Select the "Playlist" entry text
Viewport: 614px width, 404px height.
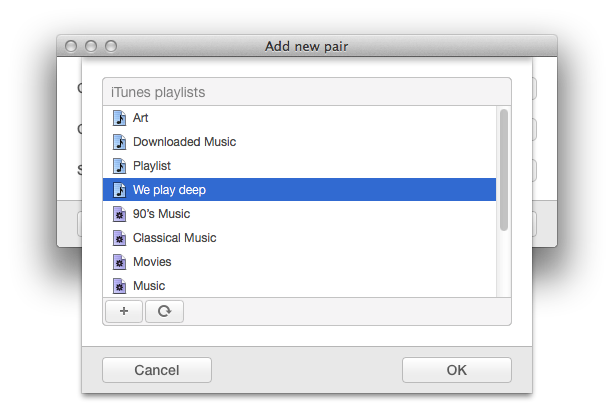152,166
